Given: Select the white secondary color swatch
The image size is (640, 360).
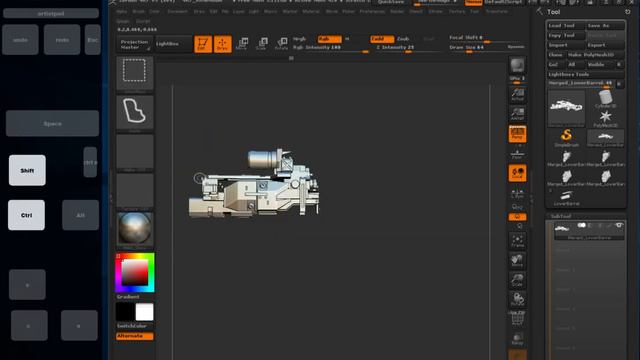Looking at the screenshot, I should [144, 312].
